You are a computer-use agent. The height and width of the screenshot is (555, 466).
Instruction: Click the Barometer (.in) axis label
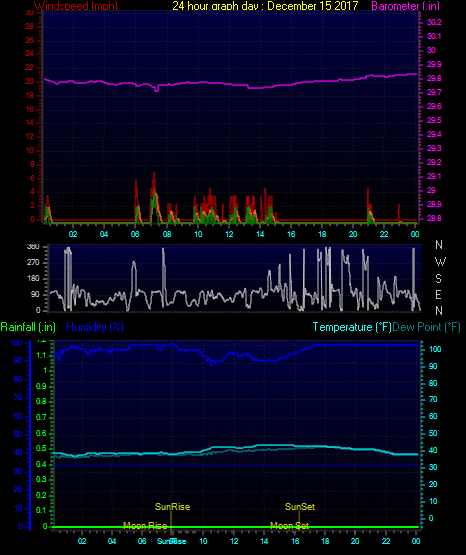coord(405,6)
